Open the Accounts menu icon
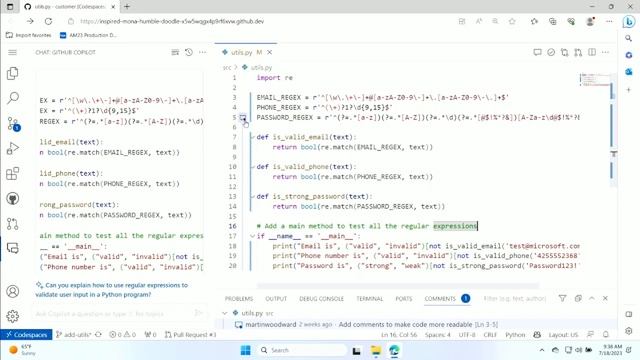The width and height of the screenshot is (640, 360). [x=13, y=291]
